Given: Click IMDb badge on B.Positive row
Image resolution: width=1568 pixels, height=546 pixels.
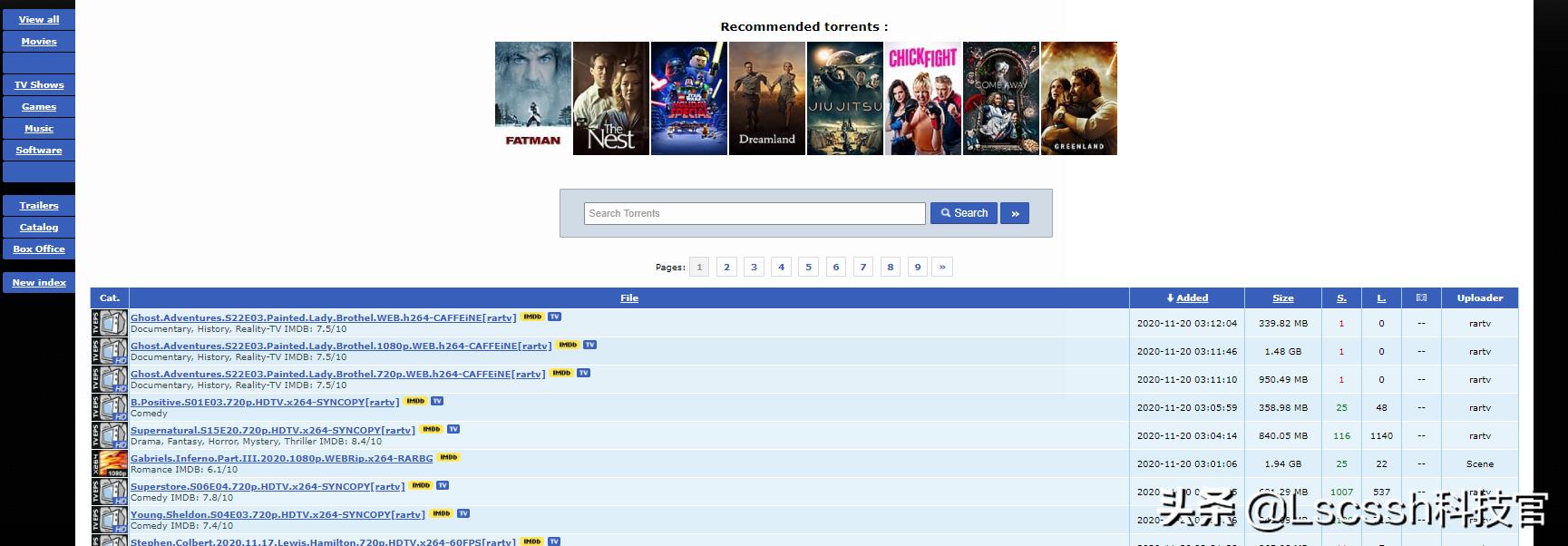Looking at the screenshot, I should 415,401.
